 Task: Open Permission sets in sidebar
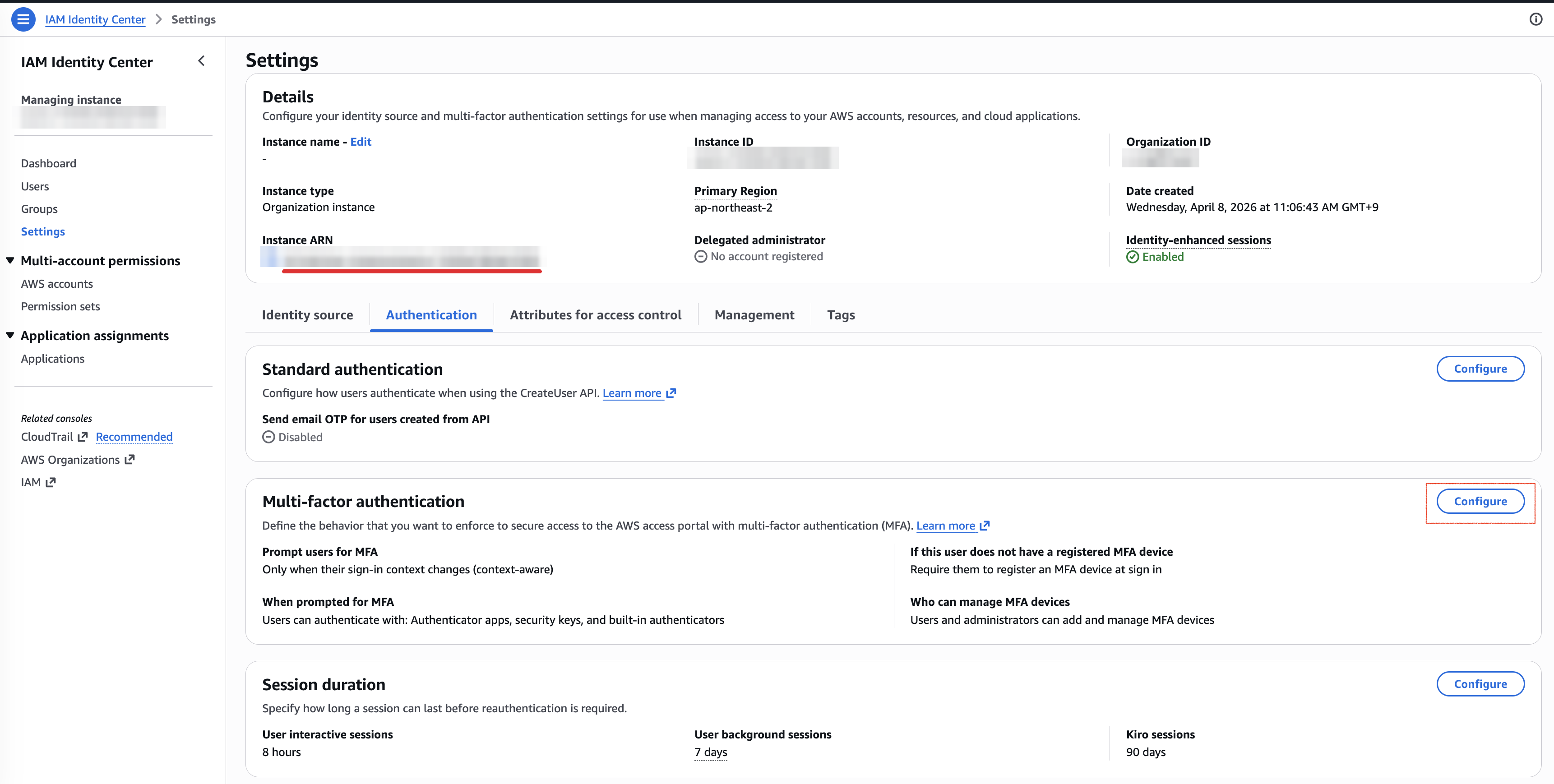60,306
